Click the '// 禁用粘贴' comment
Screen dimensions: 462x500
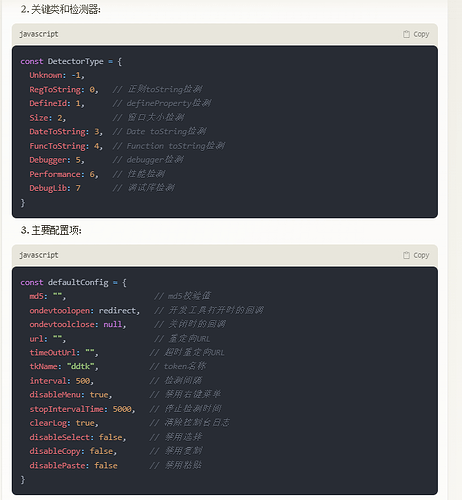point(176,465)
